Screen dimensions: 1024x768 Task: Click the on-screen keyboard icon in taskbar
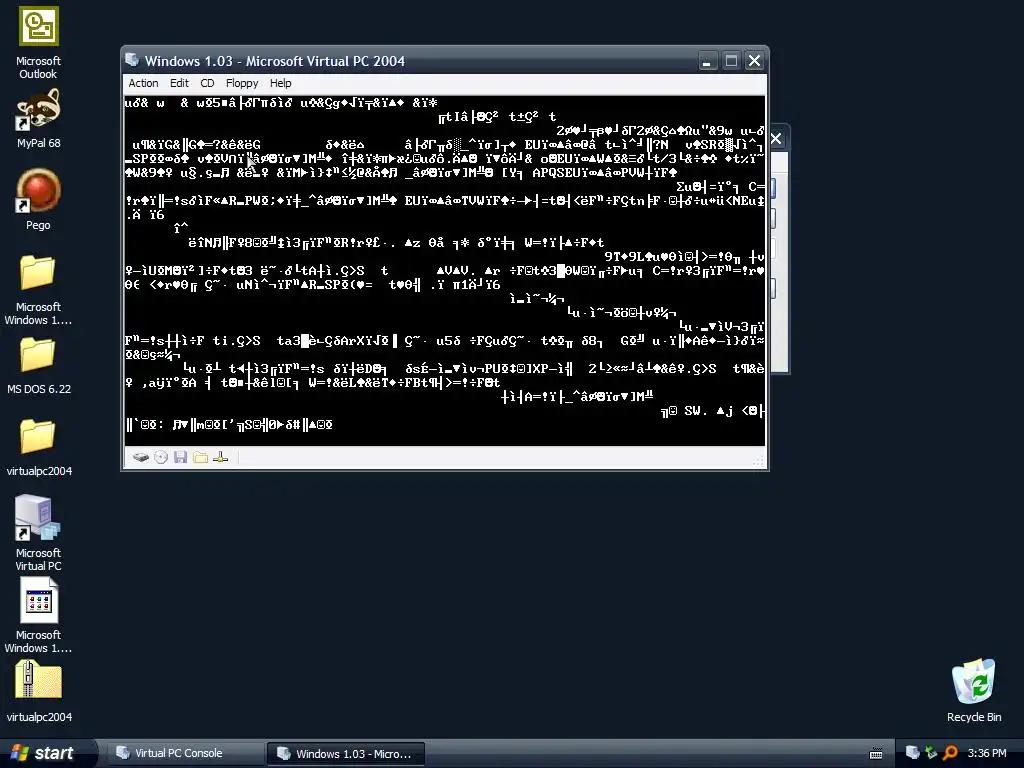pyautogui.click(x=876, y=754)
